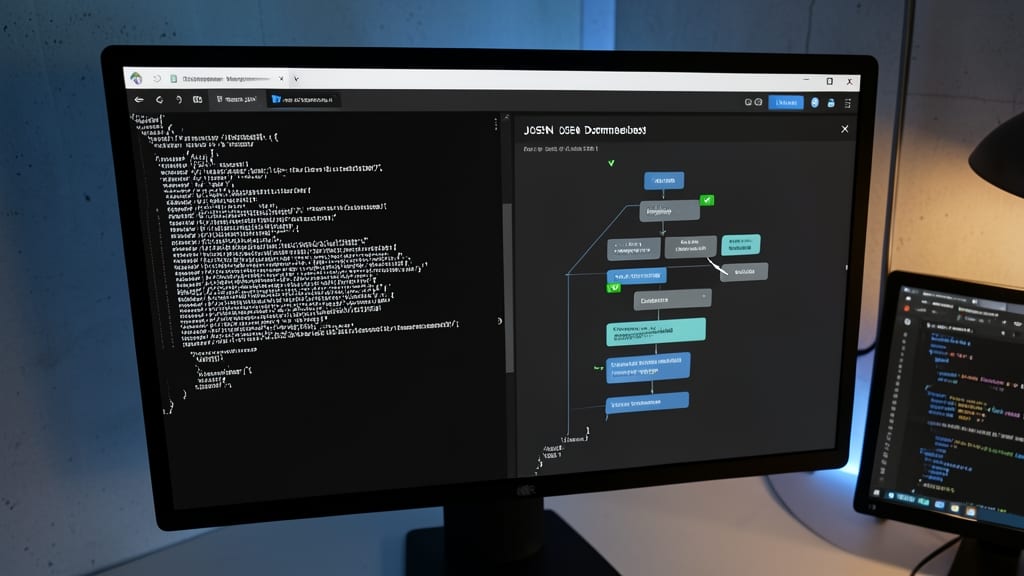Click the small icon at editor's top-right corner
This screenshot has width=1024, height=576.
tap(506, 118)
